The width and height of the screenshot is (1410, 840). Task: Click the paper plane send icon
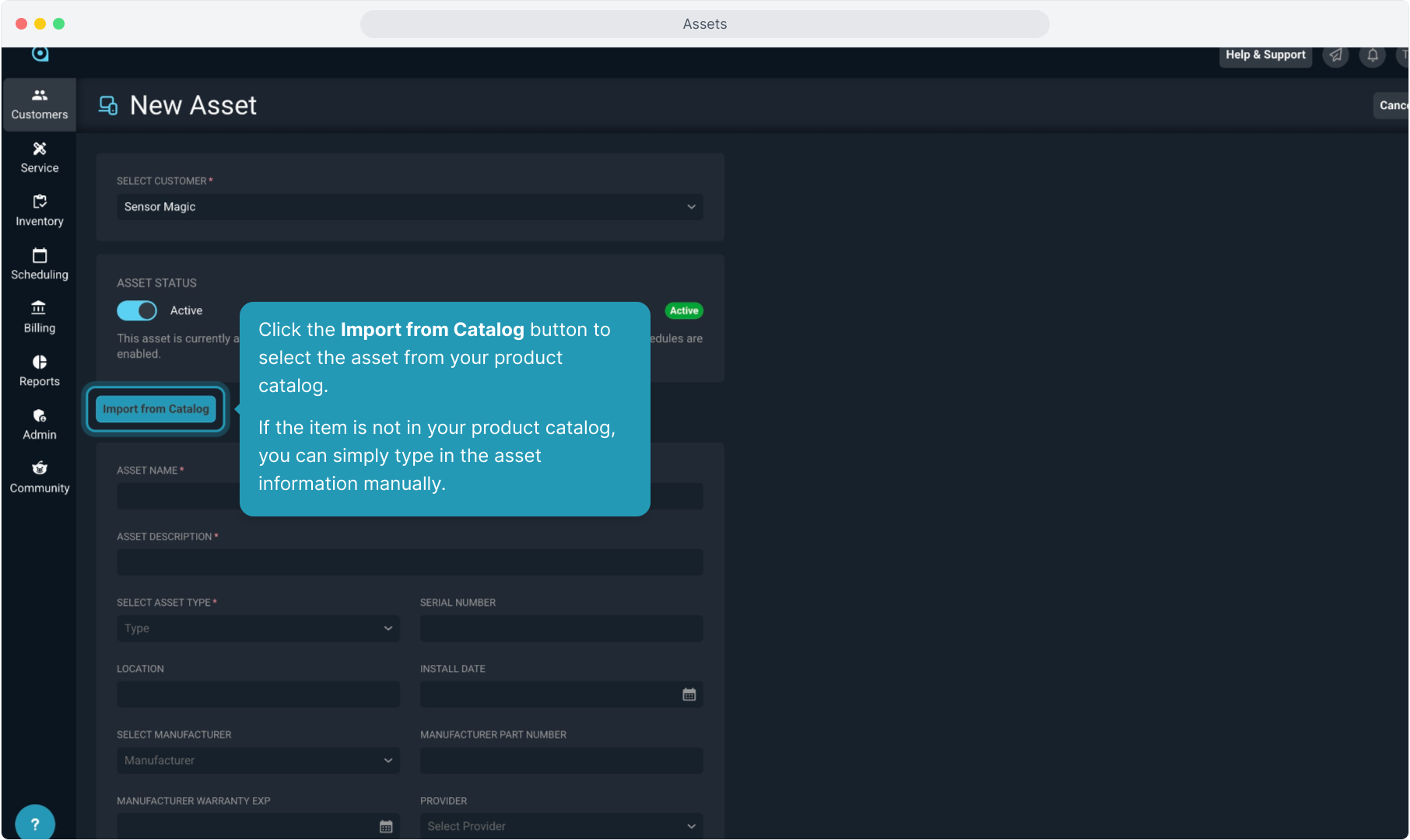coord(1336,55)
